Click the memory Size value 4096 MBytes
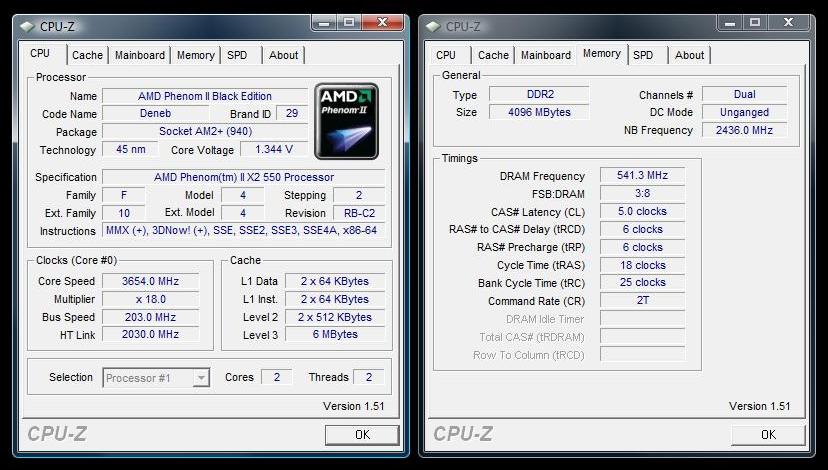828x470 pixels. tap(540, 112)
